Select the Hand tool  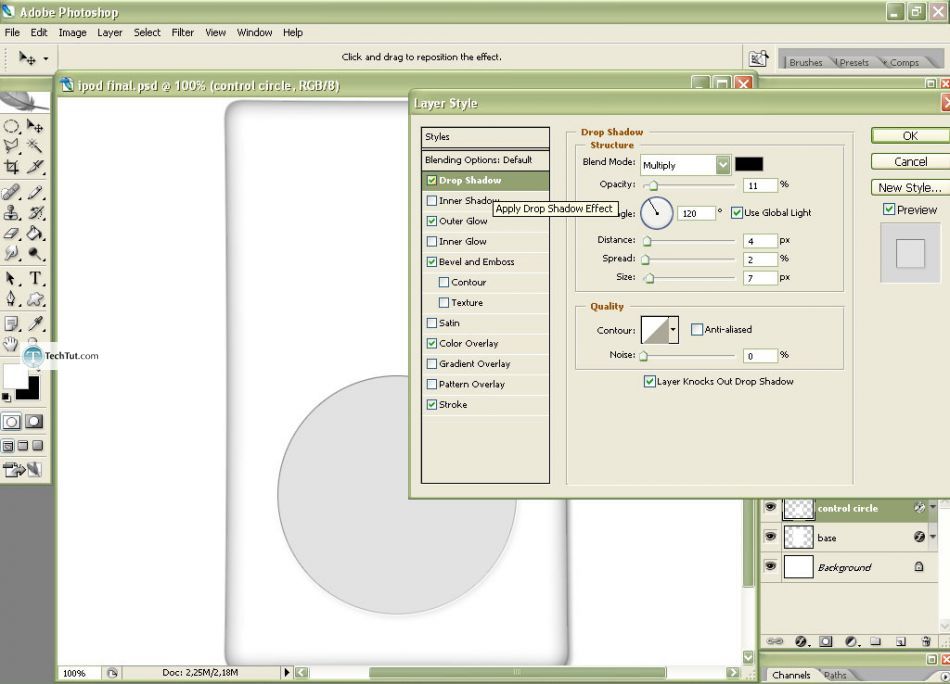11,344
